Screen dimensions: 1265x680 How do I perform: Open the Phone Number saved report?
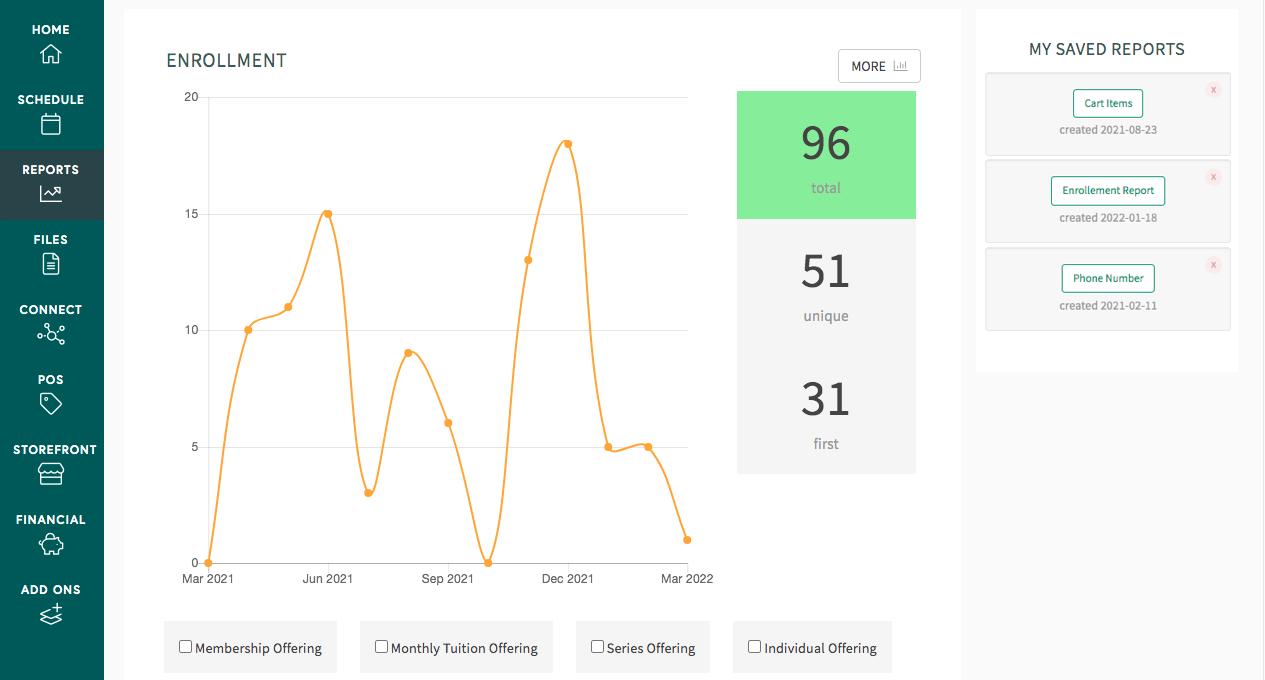pyautogui.click(x=1108, y=278)
